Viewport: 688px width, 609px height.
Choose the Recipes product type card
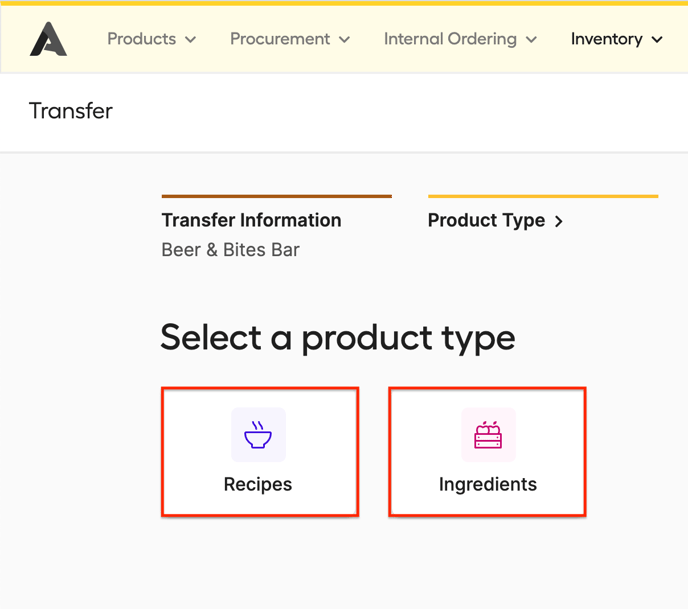click(x=260, y=452)
